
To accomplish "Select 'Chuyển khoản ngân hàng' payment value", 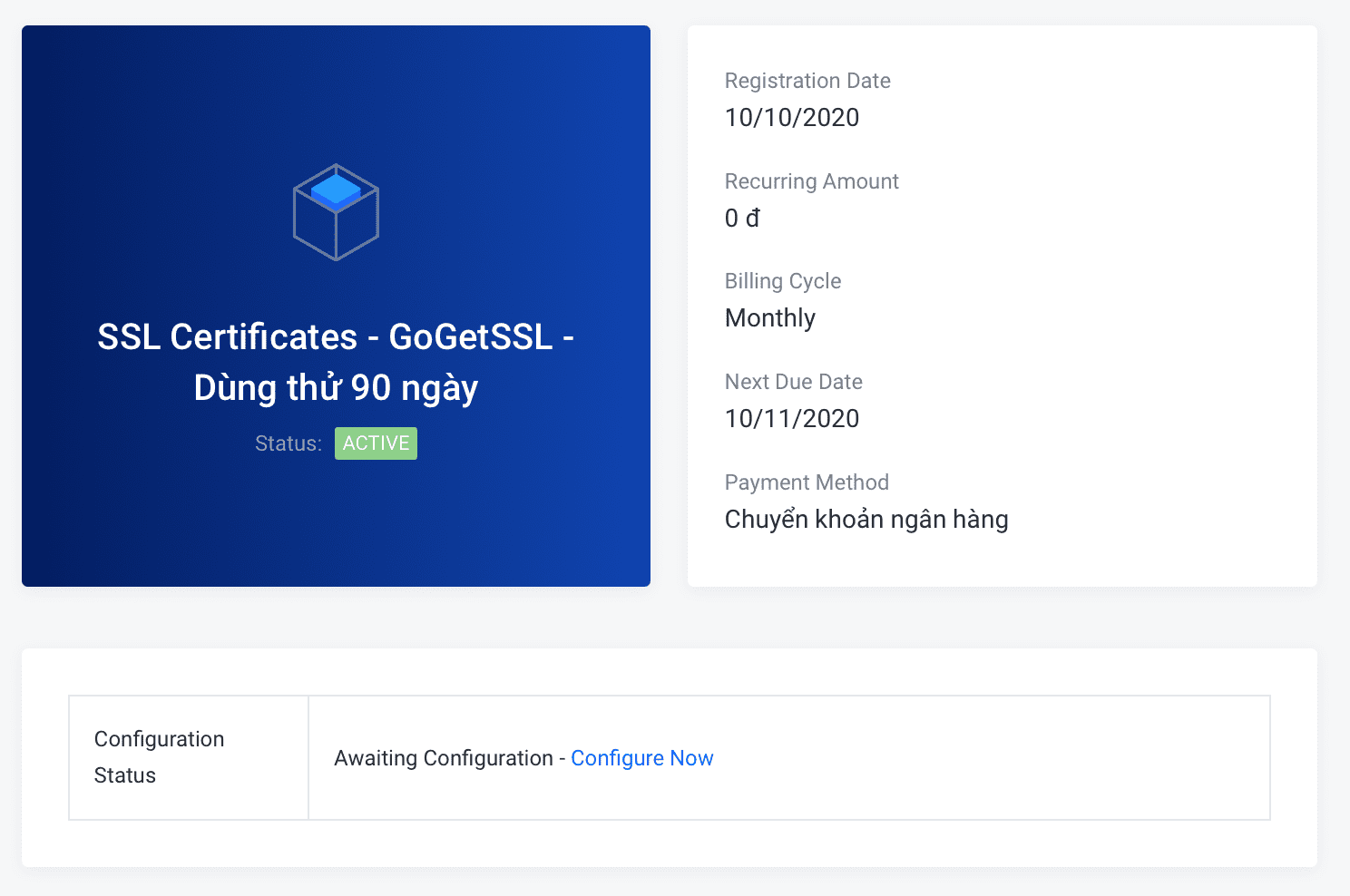I will (x=866, y=520).
